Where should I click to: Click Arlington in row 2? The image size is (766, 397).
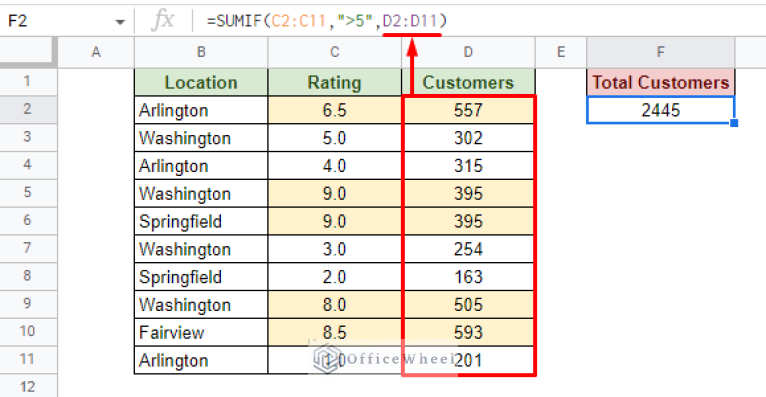(x=201, y=110)
